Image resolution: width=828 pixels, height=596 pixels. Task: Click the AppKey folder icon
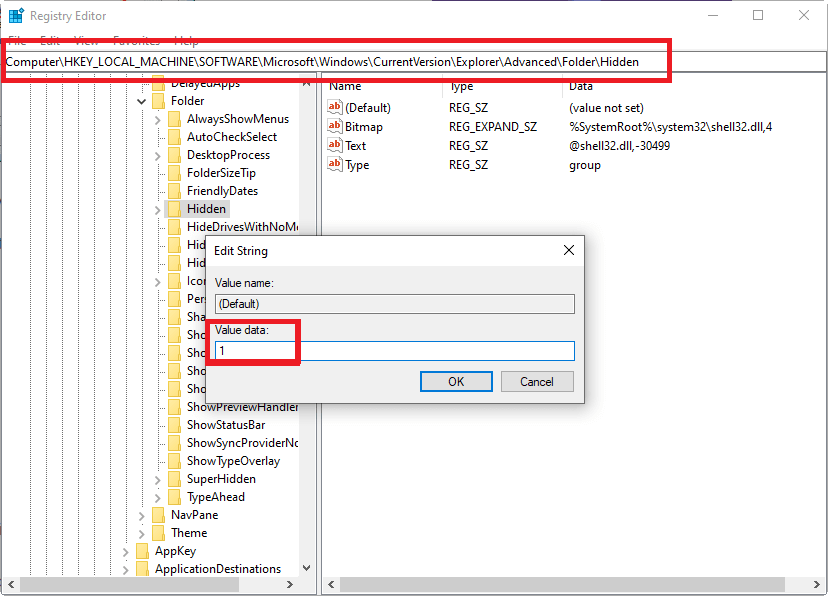point(142,551)
